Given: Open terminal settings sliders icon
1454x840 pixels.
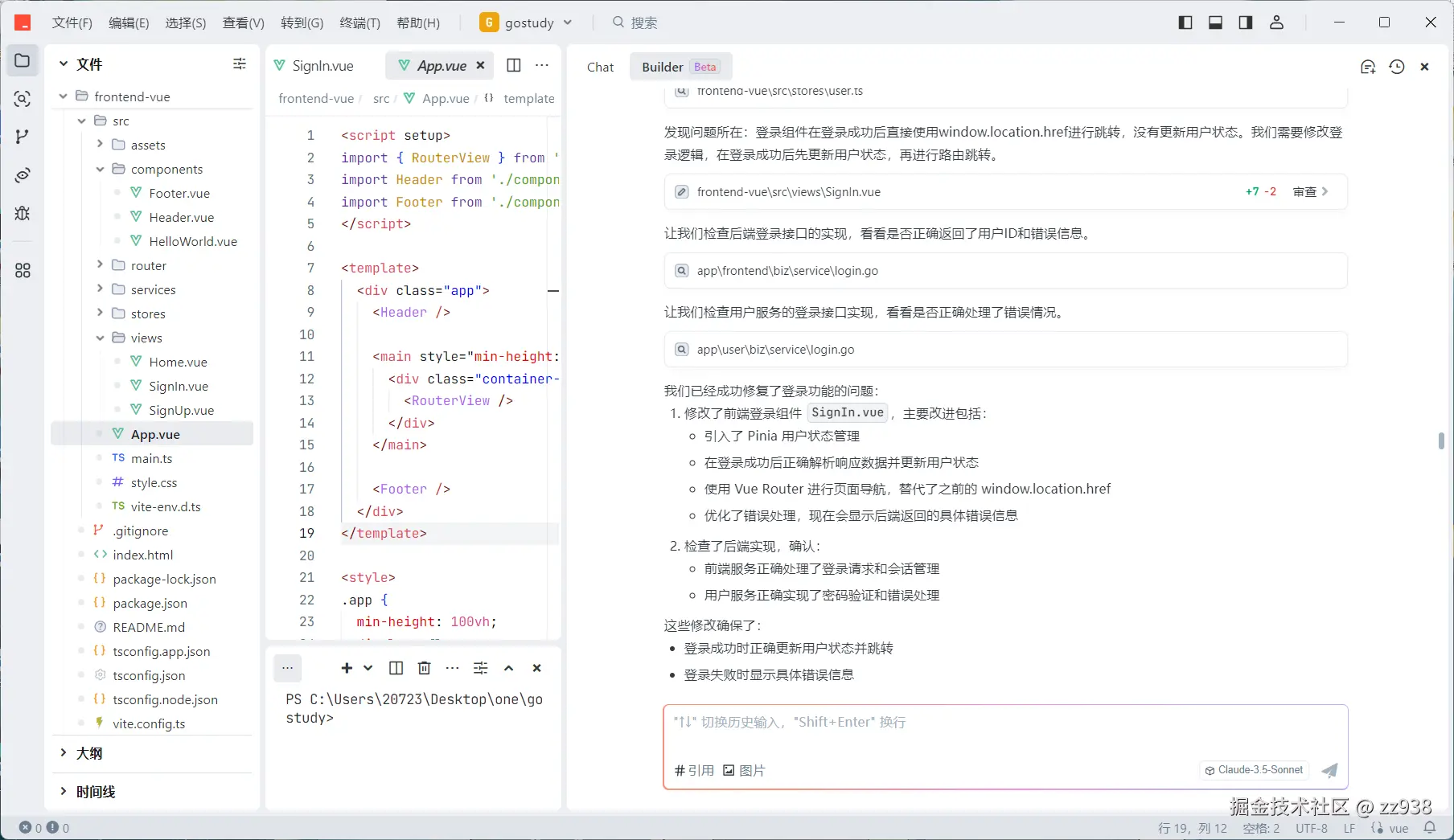Looking at the screenshot, I should click(481, 668).
